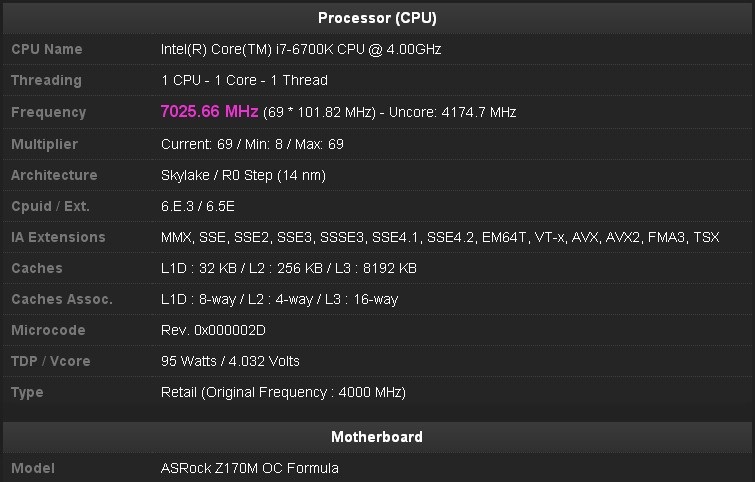Click the Processor (CPU) section header
The image size is (755, 482).
[x=377, y=18]
